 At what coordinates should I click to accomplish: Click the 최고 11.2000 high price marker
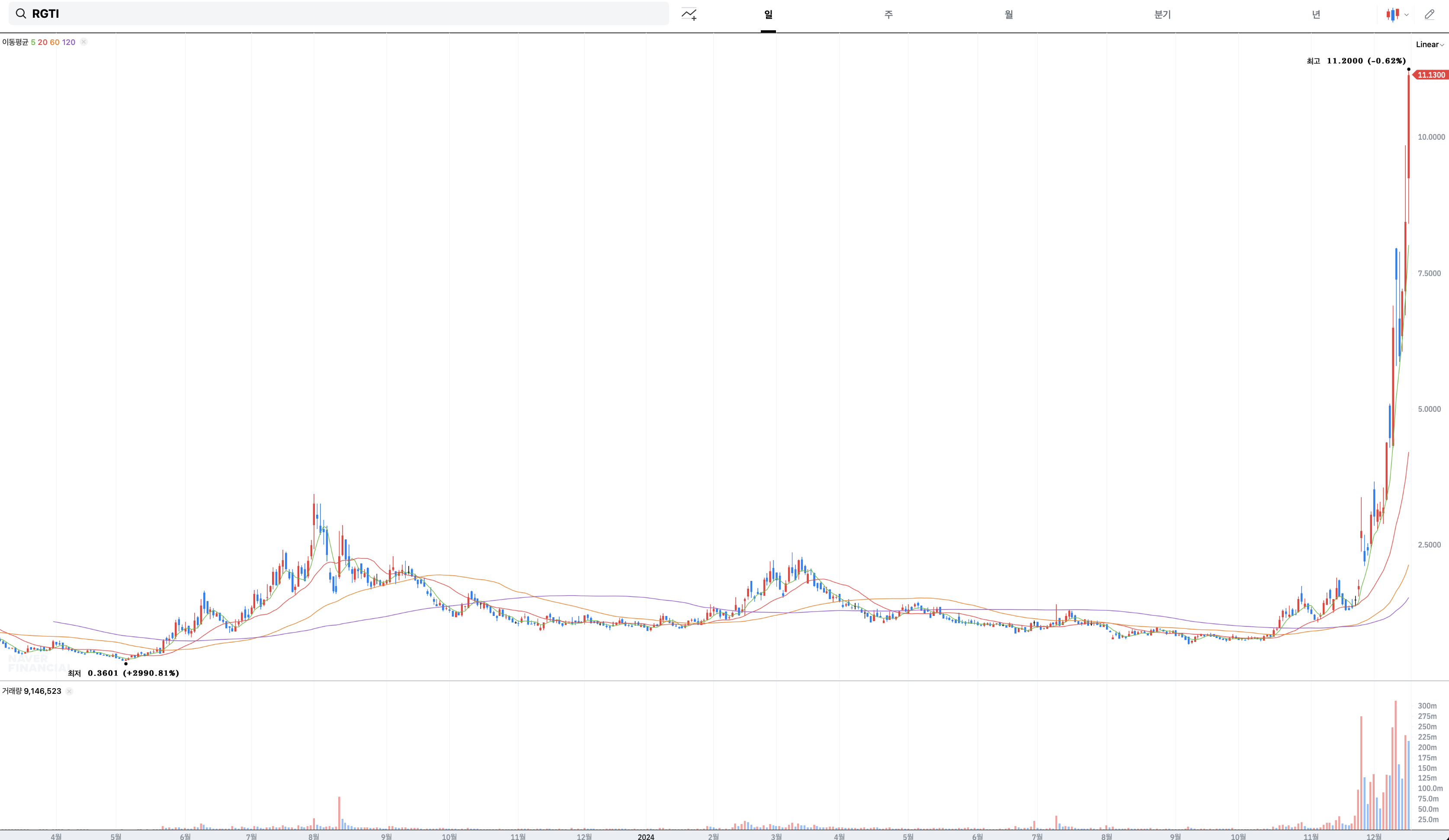pos(1356,61)
